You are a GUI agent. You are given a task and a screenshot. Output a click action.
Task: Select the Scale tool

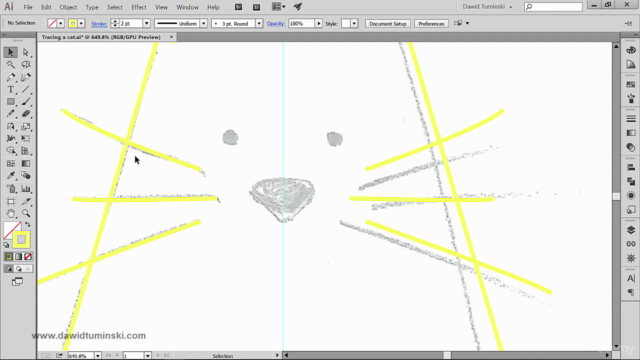[x=26, y=127]
